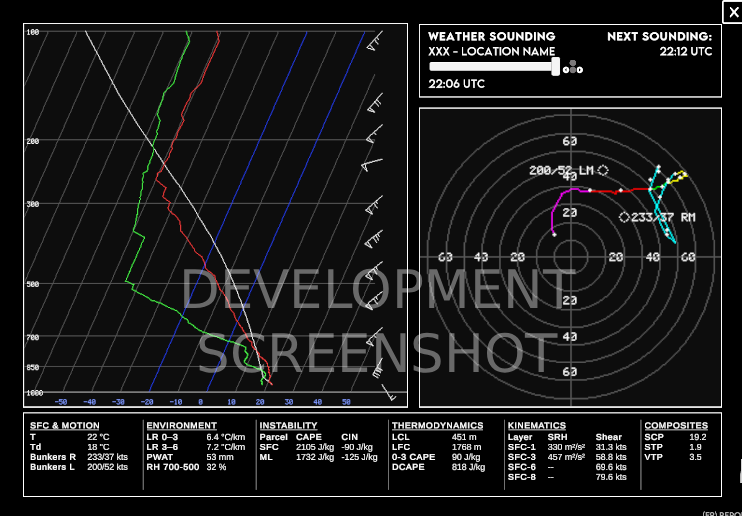Select the LM storm motion marker on the hodograph
Screen dimensions: 742x516
[x=603, y=170]
